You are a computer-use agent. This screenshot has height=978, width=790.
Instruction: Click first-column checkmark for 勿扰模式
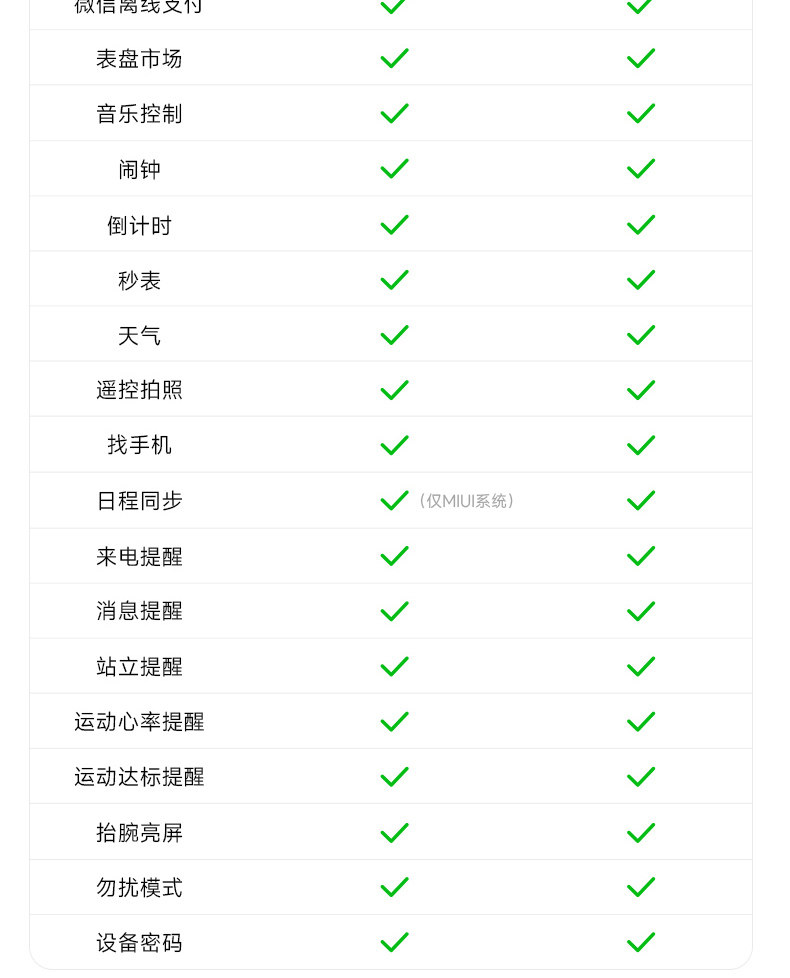[x=394, y=887]
